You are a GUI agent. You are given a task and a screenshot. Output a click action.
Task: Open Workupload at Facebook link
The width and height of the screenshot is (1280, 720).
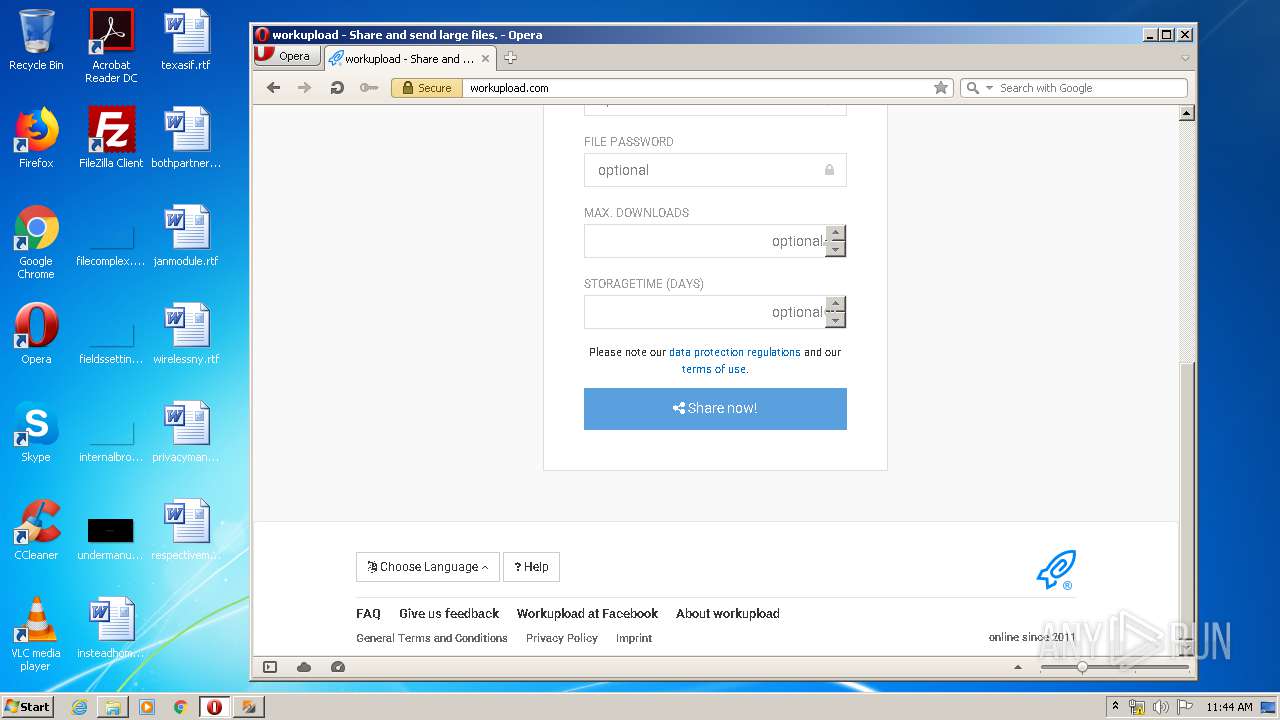(587, 614)
